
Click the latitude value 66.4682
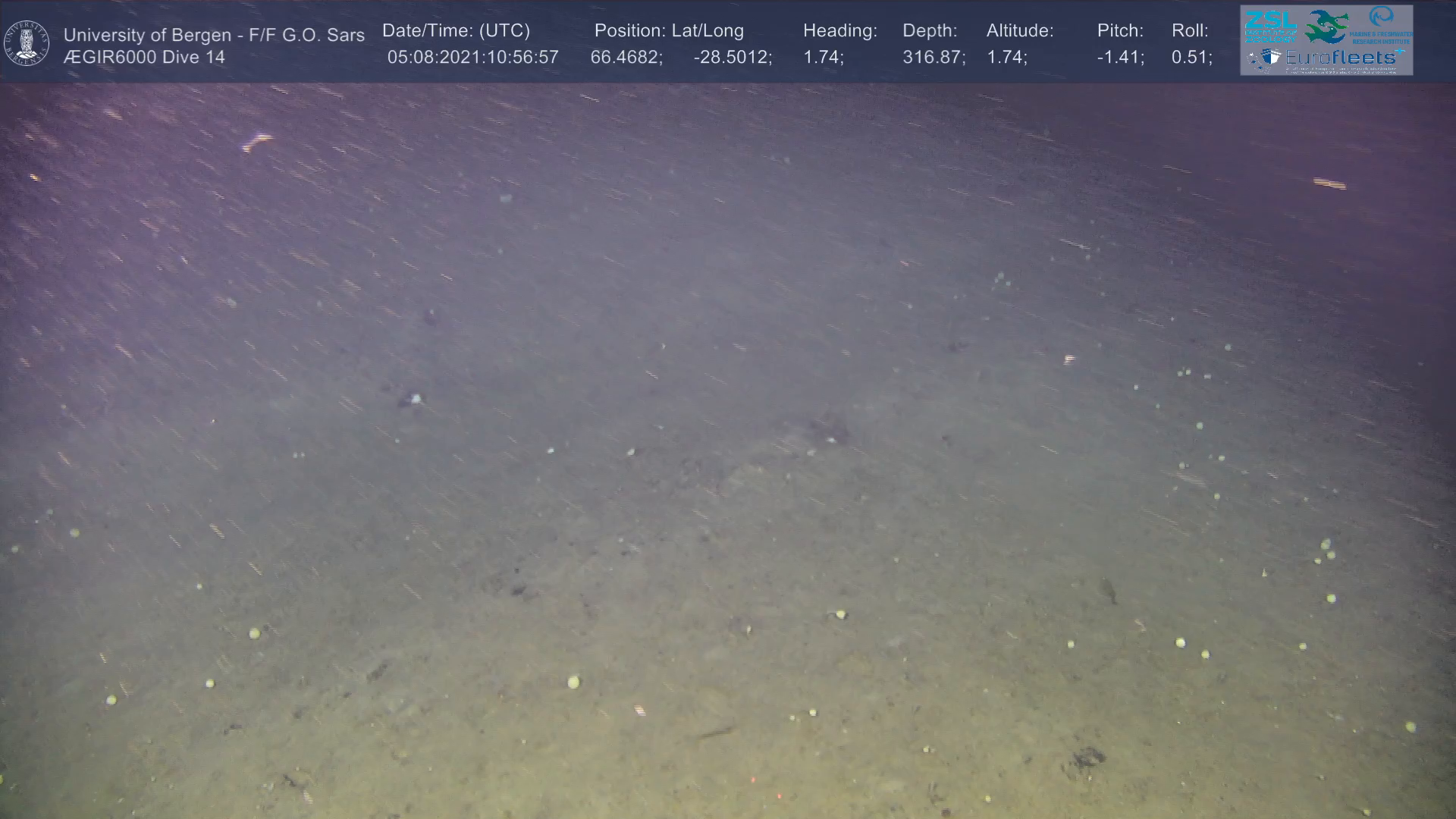click(x=626, y=57)
